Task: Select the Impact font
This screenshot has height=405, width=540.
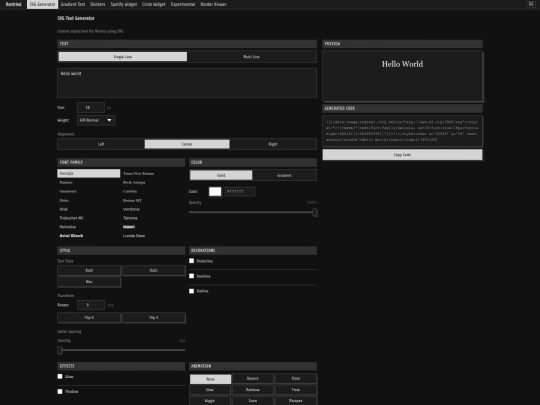Action: coord(153,227)
